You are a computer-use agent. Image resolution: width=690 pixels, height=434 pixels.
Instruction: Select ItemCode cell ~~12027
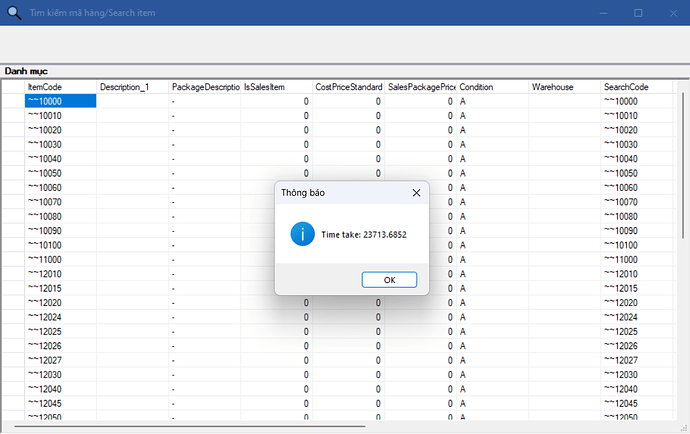point(60,360)
